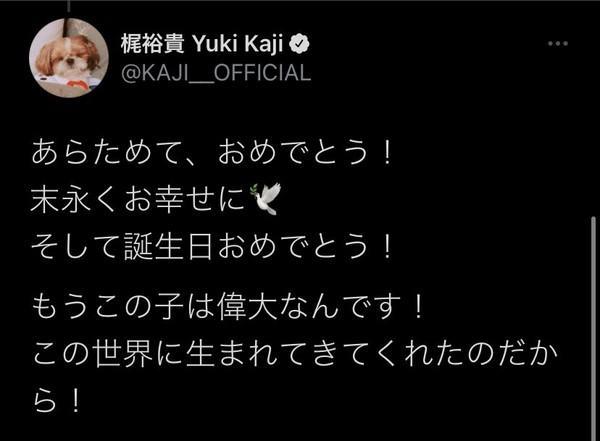The height and width of the screenshot is (441, 600).
Task: Click the word そして in the tweet
Action: [75, 242]
